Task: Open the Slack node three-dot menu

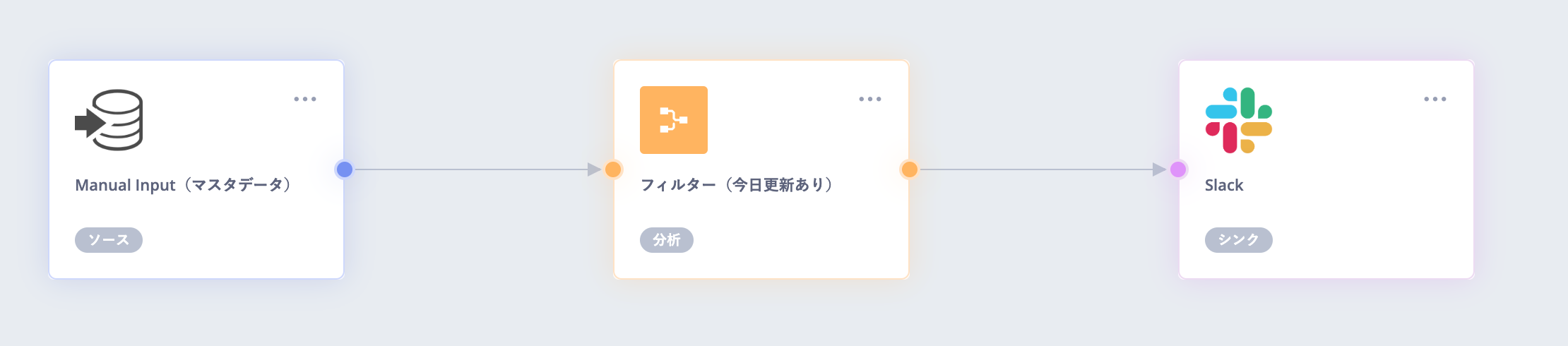Action: point(1435,99)
